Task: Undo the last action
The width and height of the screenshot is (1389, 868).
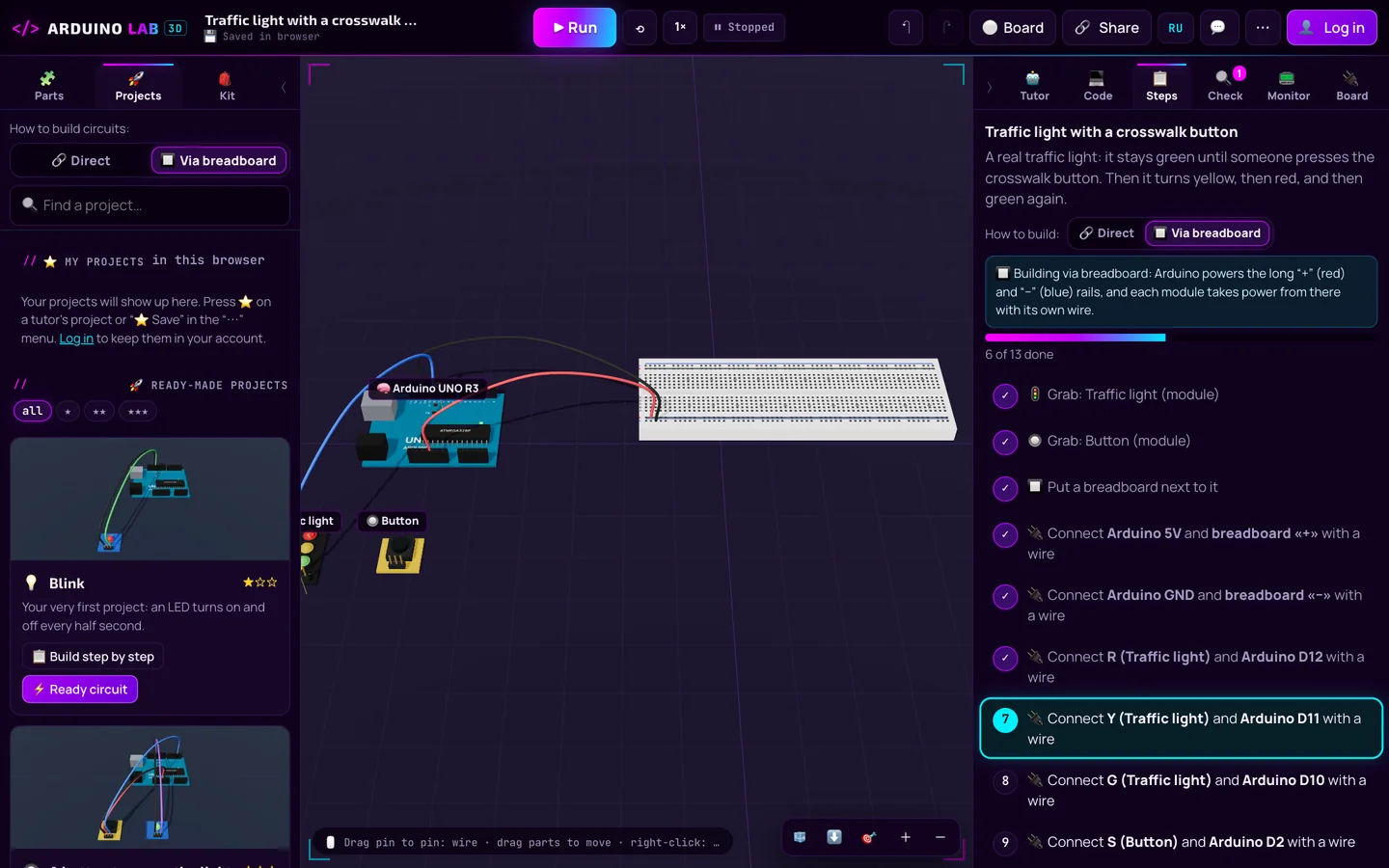Action: pos(906,28)
